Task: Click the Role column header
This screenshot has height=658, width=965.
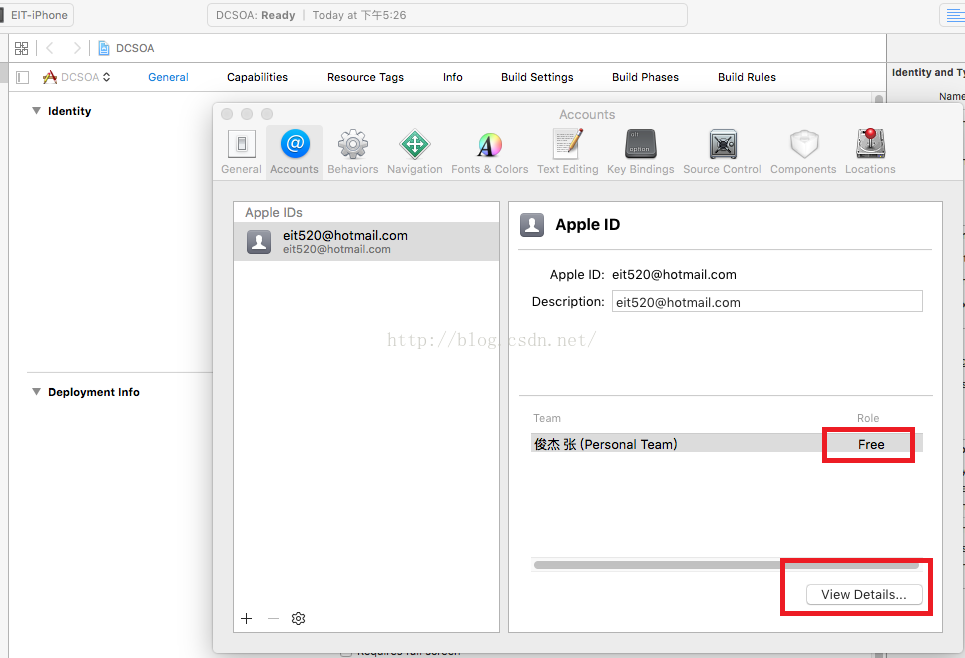Action: 868,419
